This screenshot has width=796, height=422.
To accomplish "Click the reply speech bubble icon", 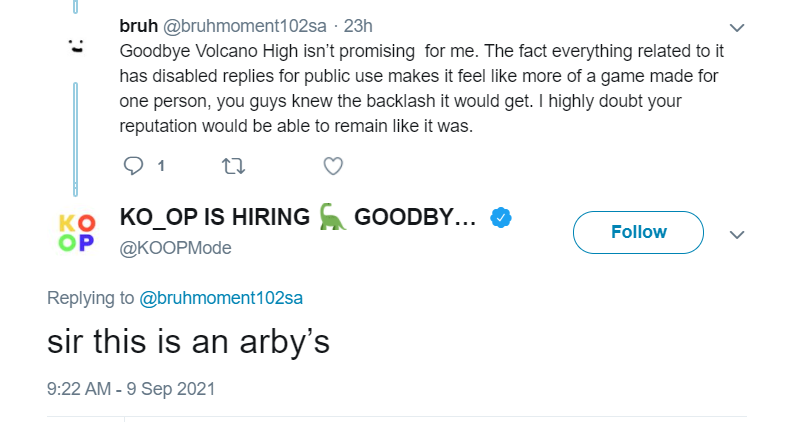I will coord(134,166).
